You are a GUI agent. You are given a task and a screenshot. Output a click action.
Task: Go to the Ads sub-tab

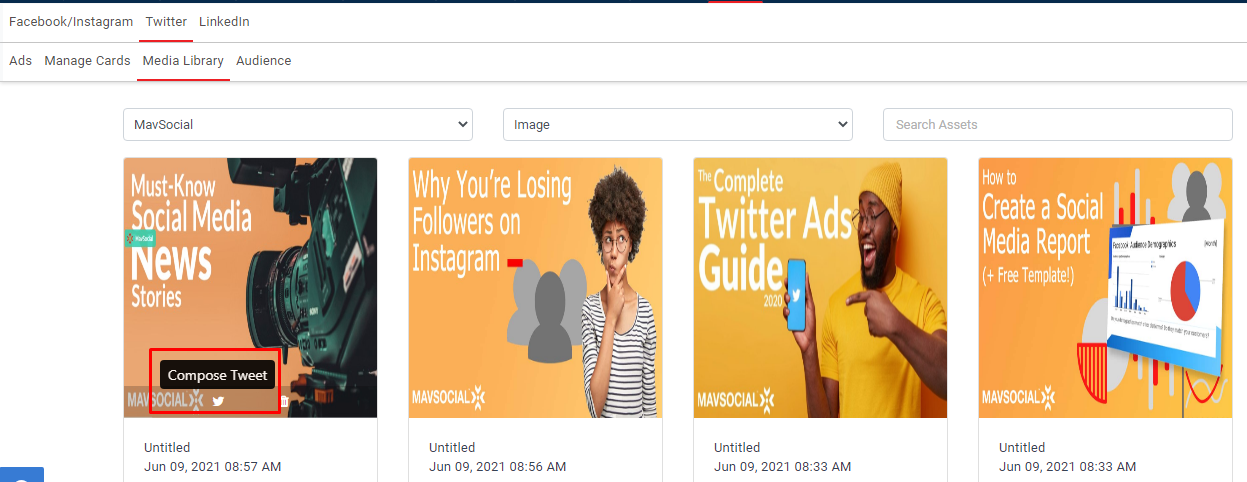tap(21, 61)
